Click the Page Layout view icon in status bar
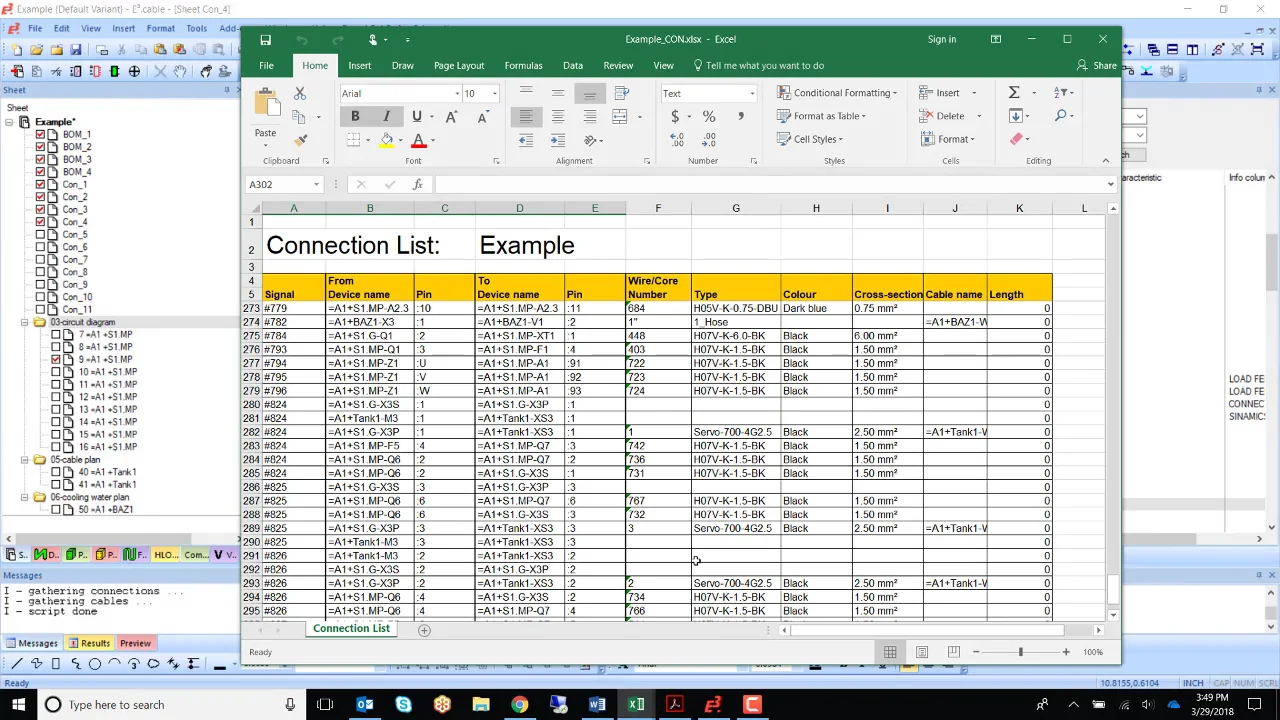 [922, 652]
